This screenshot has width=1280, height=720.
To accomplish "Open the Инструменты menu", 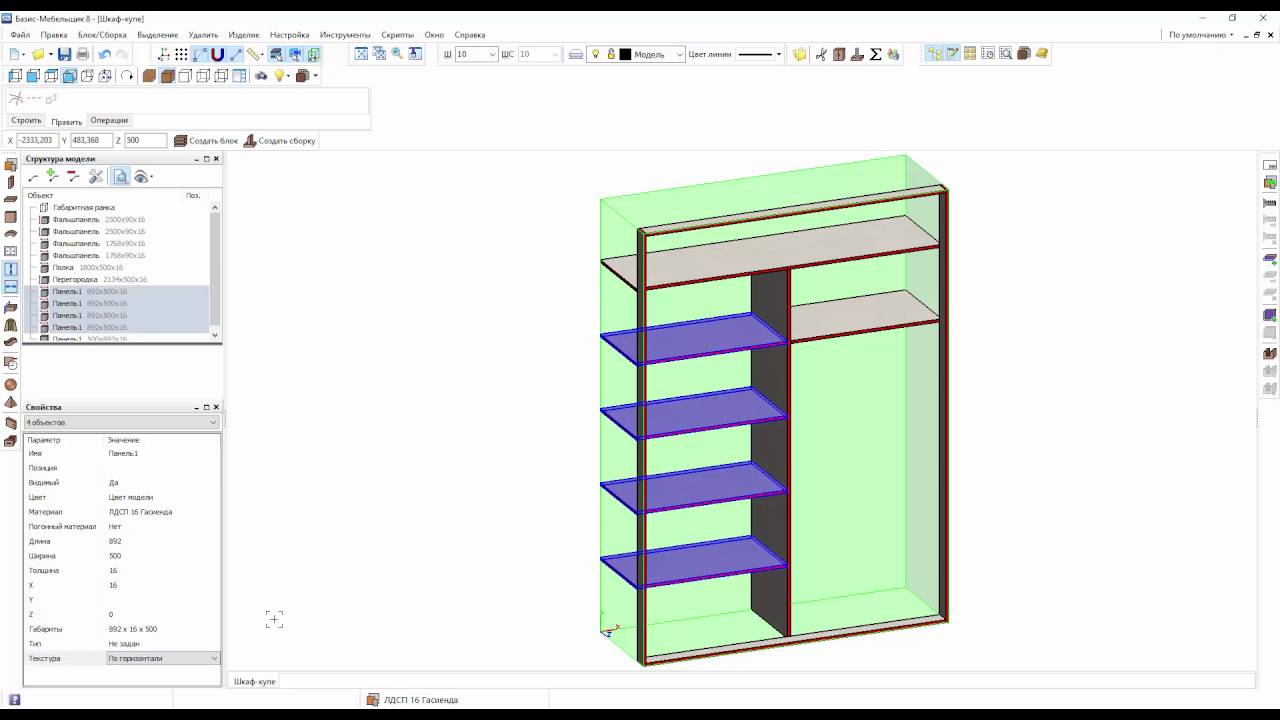I will point(345,35).
